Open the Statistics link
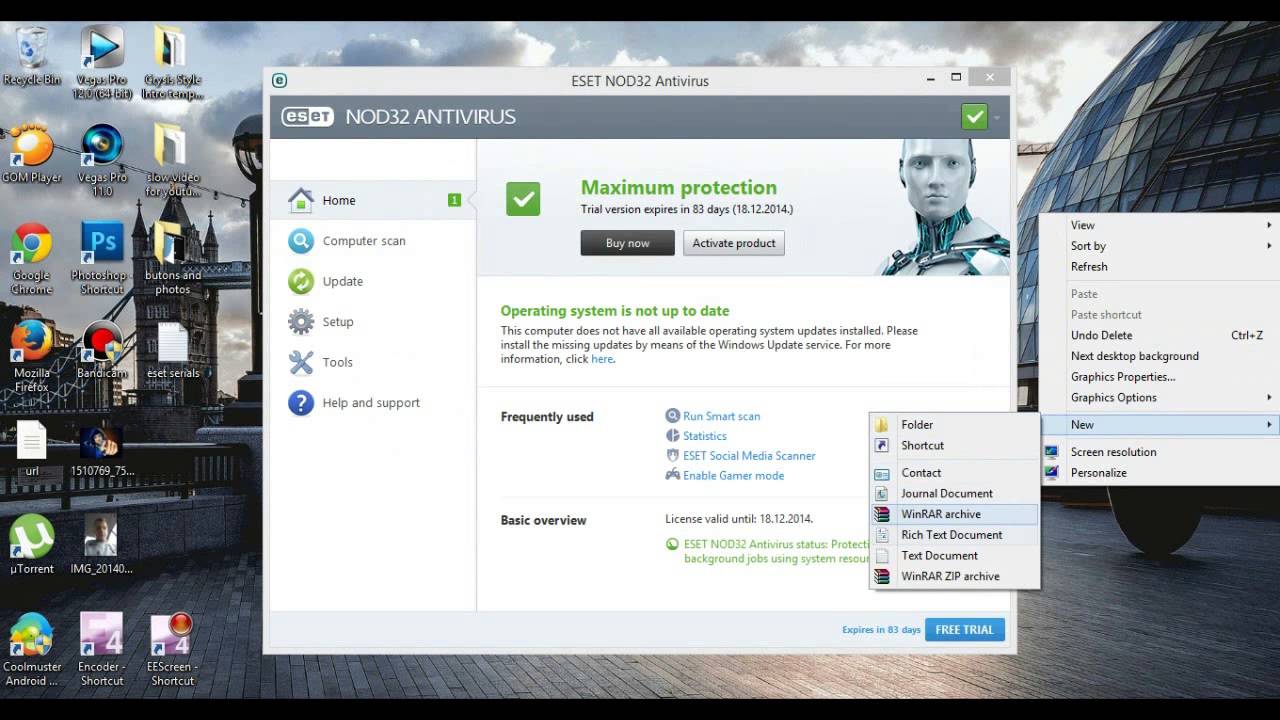 pyautogui.click(x=704, y=436)
